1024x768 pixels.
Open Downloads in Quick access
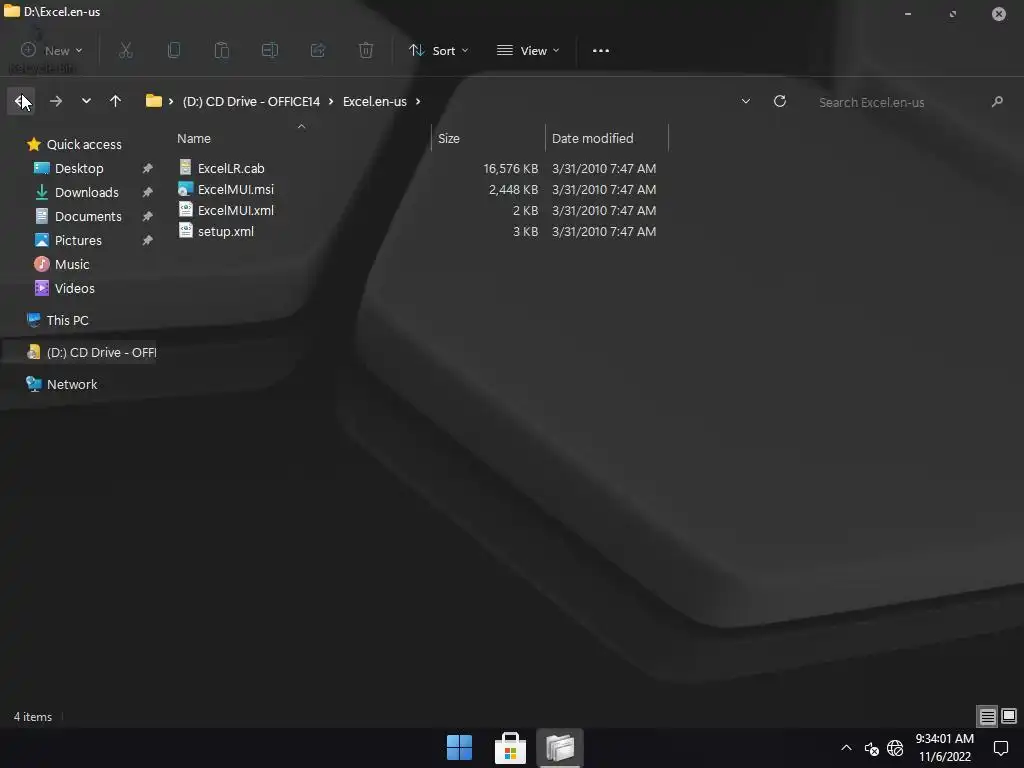[87, 193]
